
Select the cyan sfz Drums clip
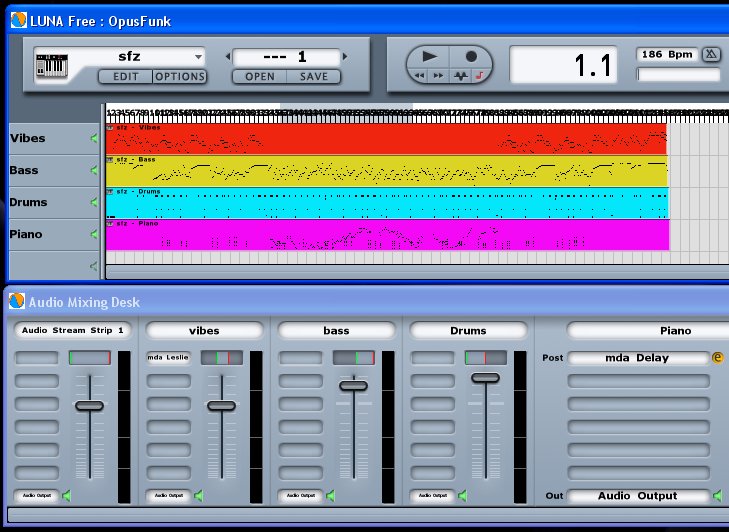point(387,203)
